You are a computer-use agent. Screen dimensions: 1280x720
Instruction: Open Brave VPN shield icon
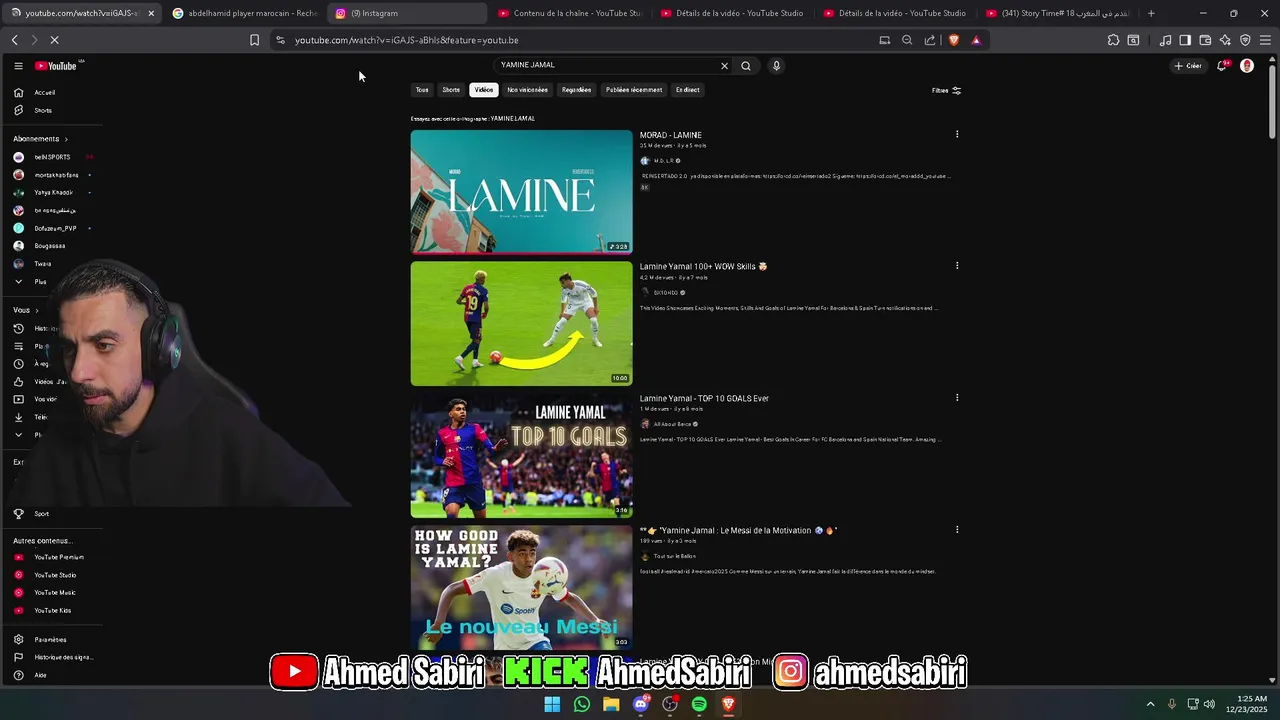tap(1245, 40)
